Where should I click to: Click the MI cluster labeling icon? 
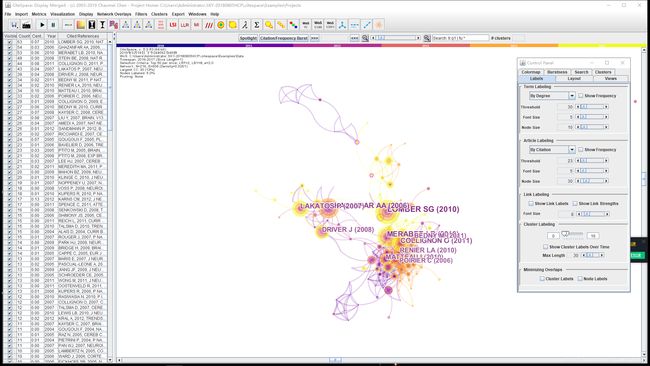point(196,25)
